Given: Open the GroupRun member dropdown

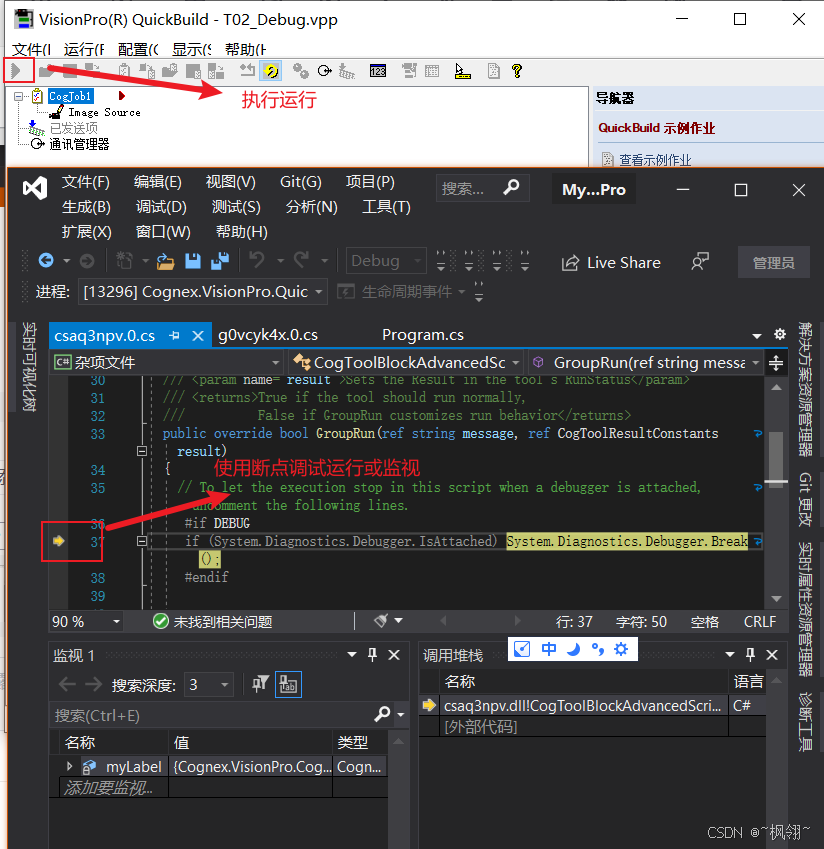Looking at the screenshot, I should (x=646, y=362).
